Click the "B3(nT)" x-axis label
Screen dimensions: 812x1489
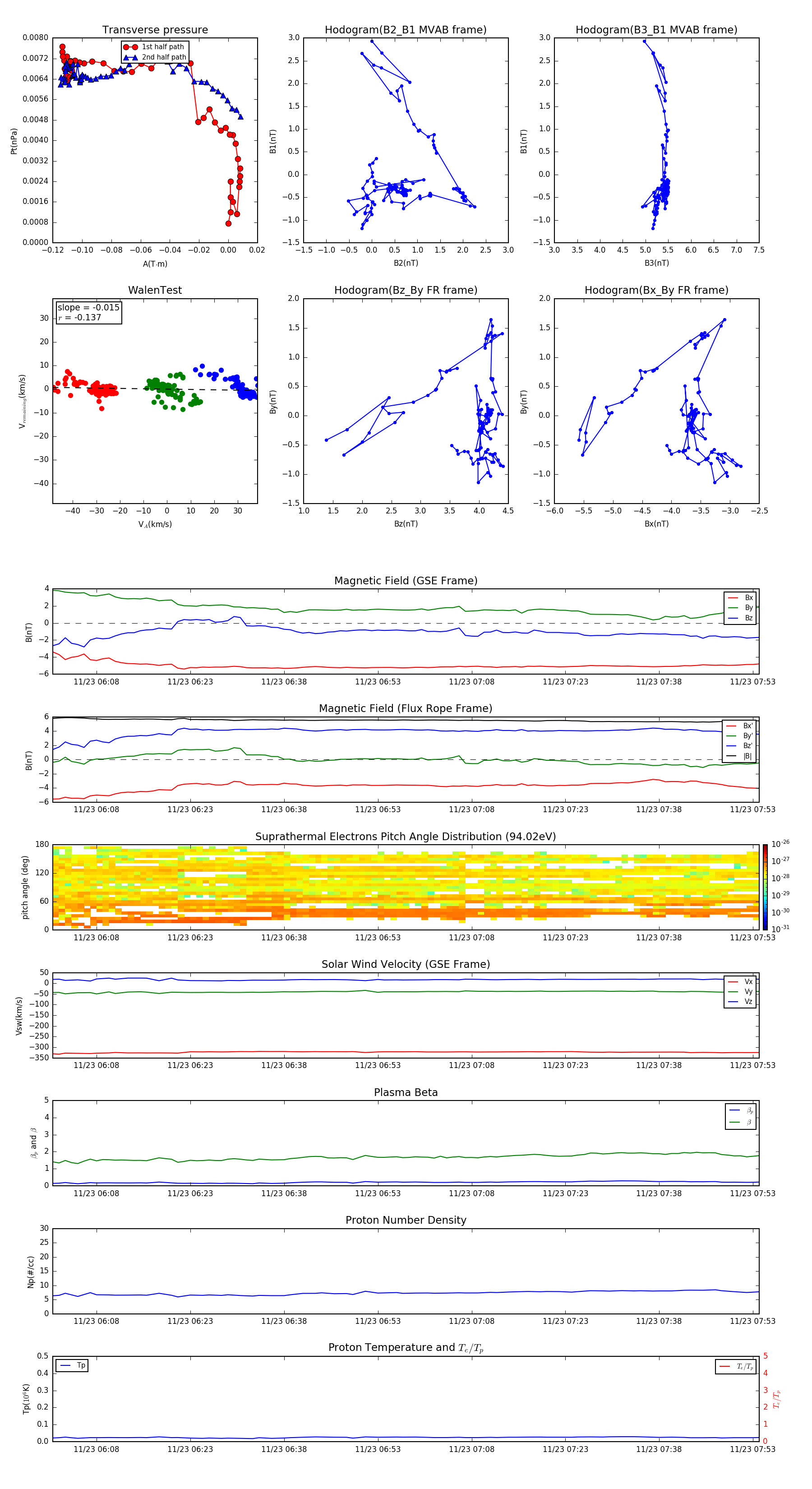[x=656, y=263]
